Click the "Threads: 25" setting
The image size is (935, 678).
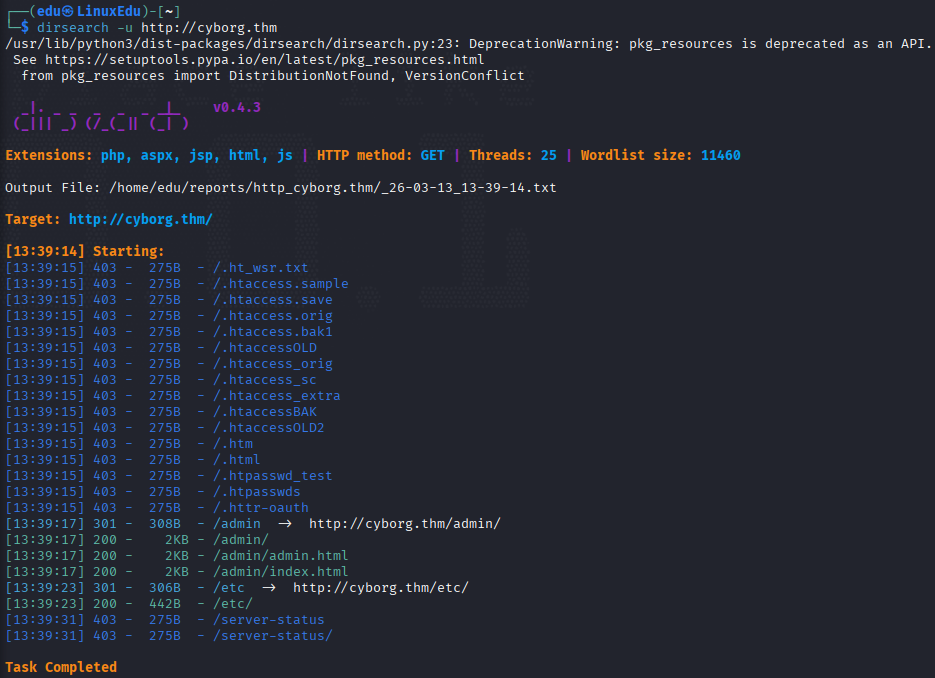(x=513, y=156)
